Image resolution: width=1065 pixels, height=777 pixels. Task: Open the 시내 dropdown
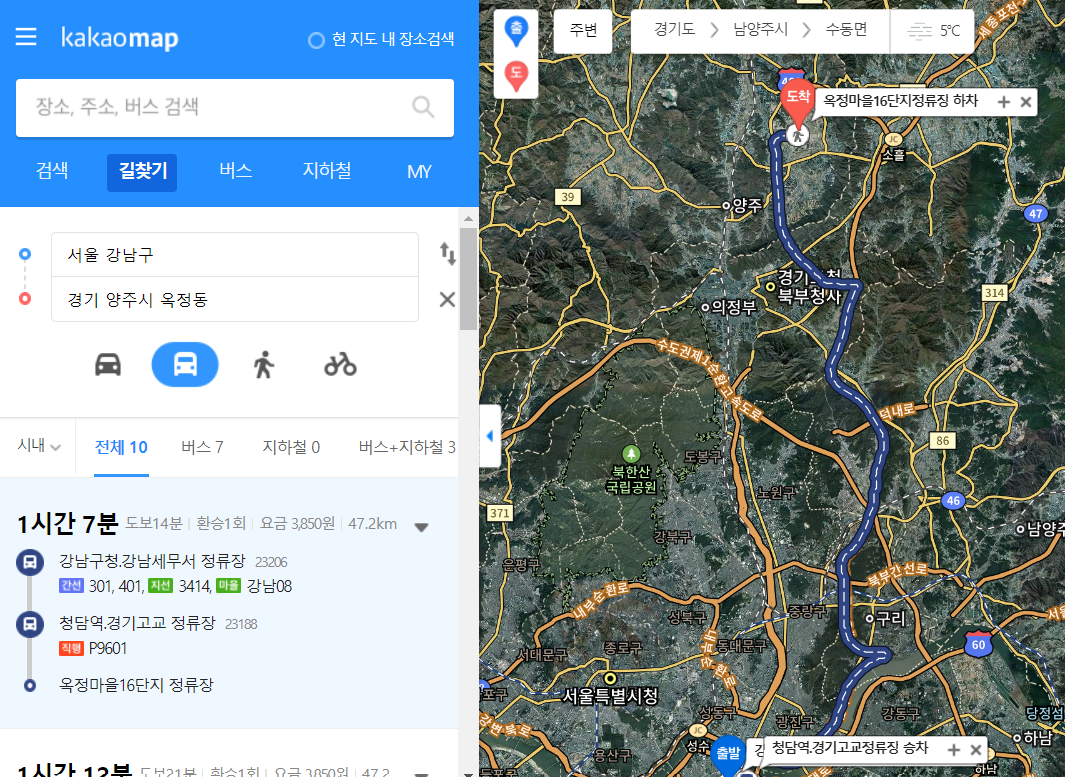point(39,446)
